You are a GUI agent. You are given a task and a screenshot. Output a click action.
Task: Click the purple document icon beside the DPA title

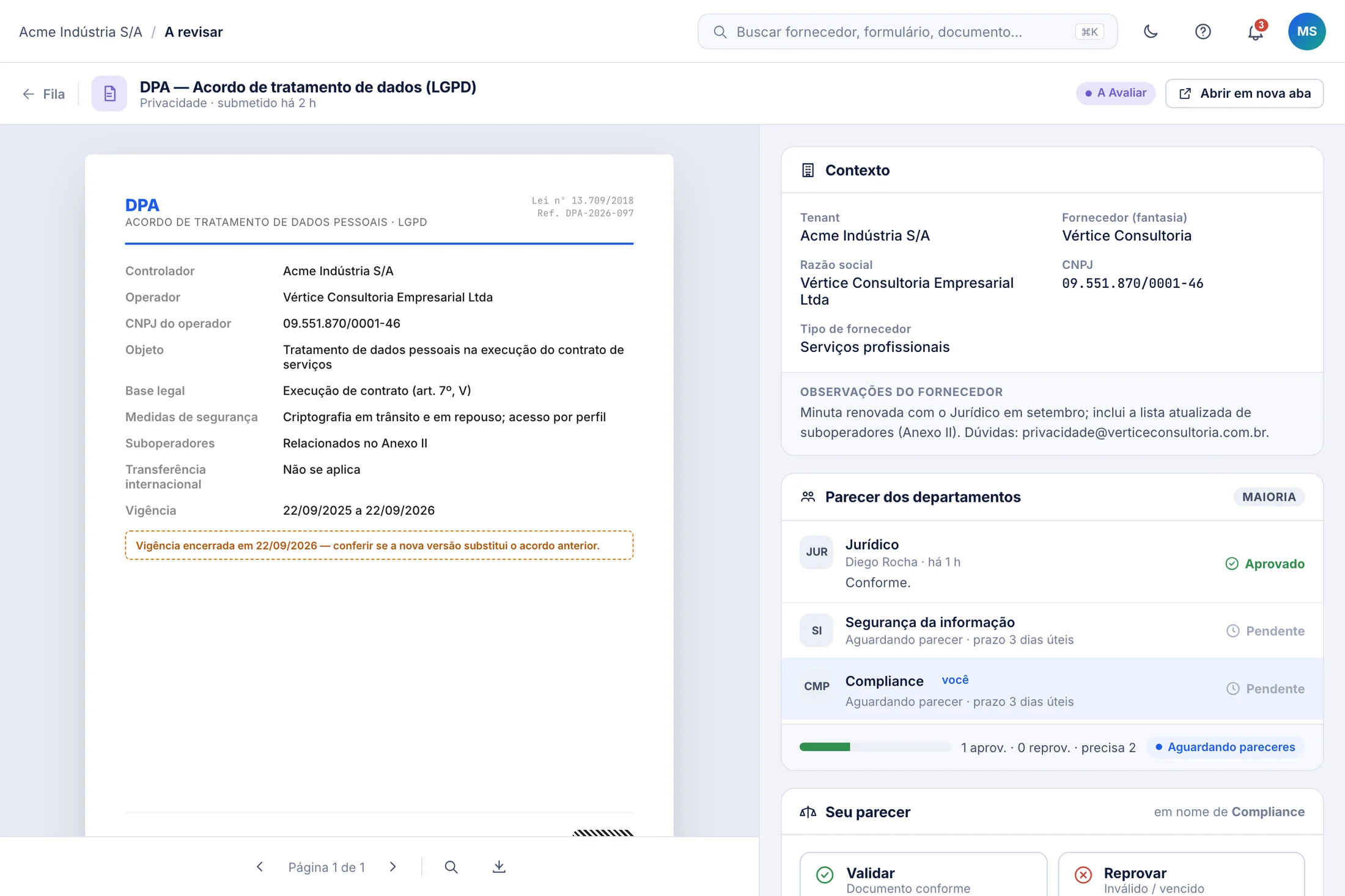109,94
